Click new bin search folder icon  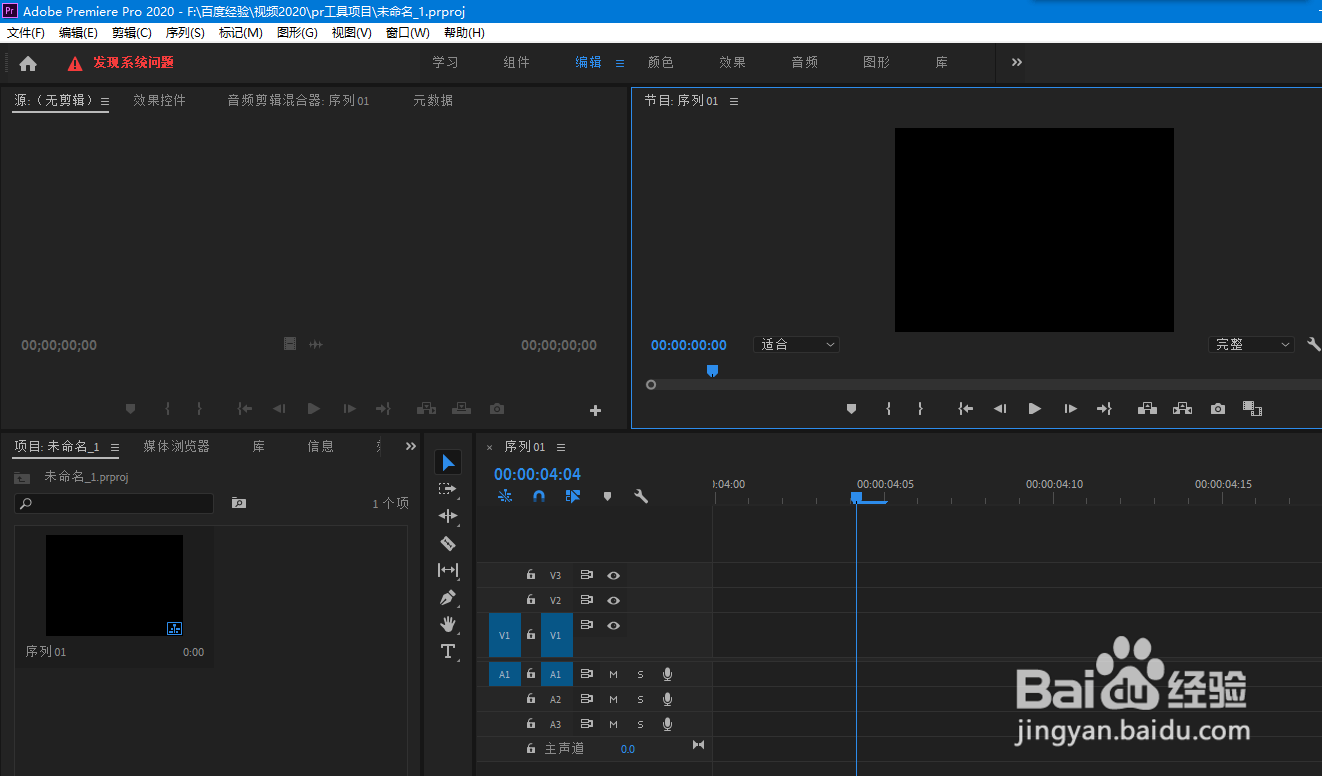(x=238, y=503)
